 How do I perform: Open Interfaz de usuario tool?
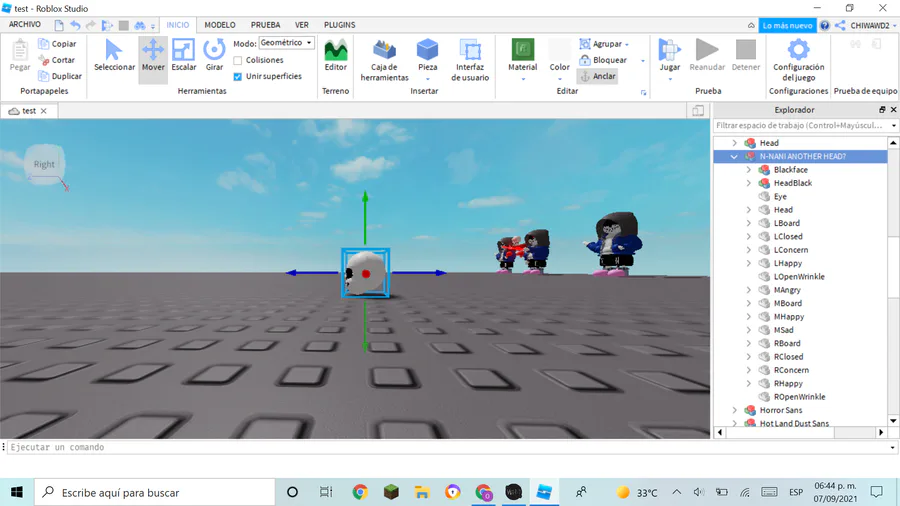click(470, 60)
